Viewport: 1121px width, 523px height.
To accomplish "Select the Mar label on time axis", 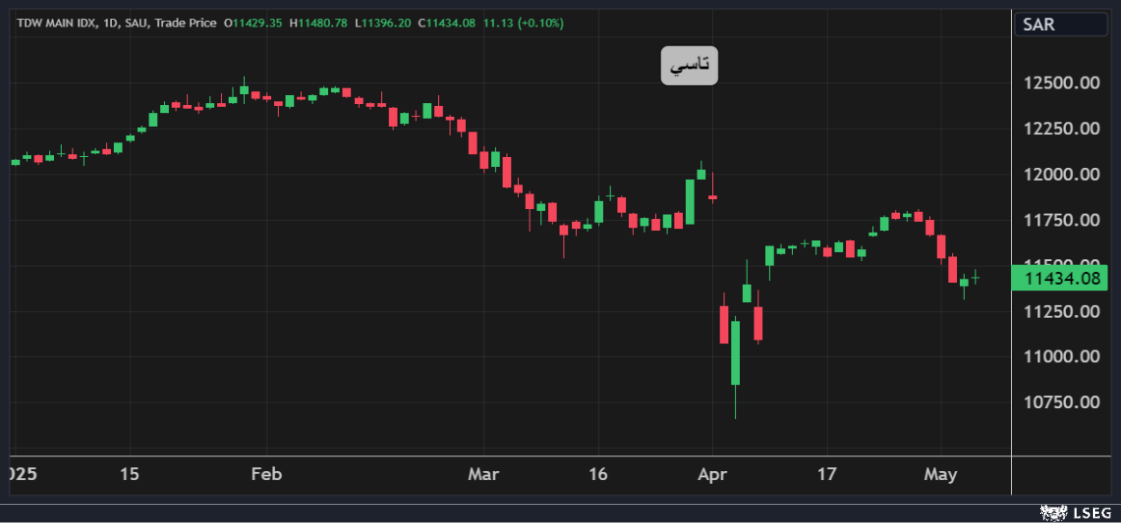I will click(x=483, y=473).
